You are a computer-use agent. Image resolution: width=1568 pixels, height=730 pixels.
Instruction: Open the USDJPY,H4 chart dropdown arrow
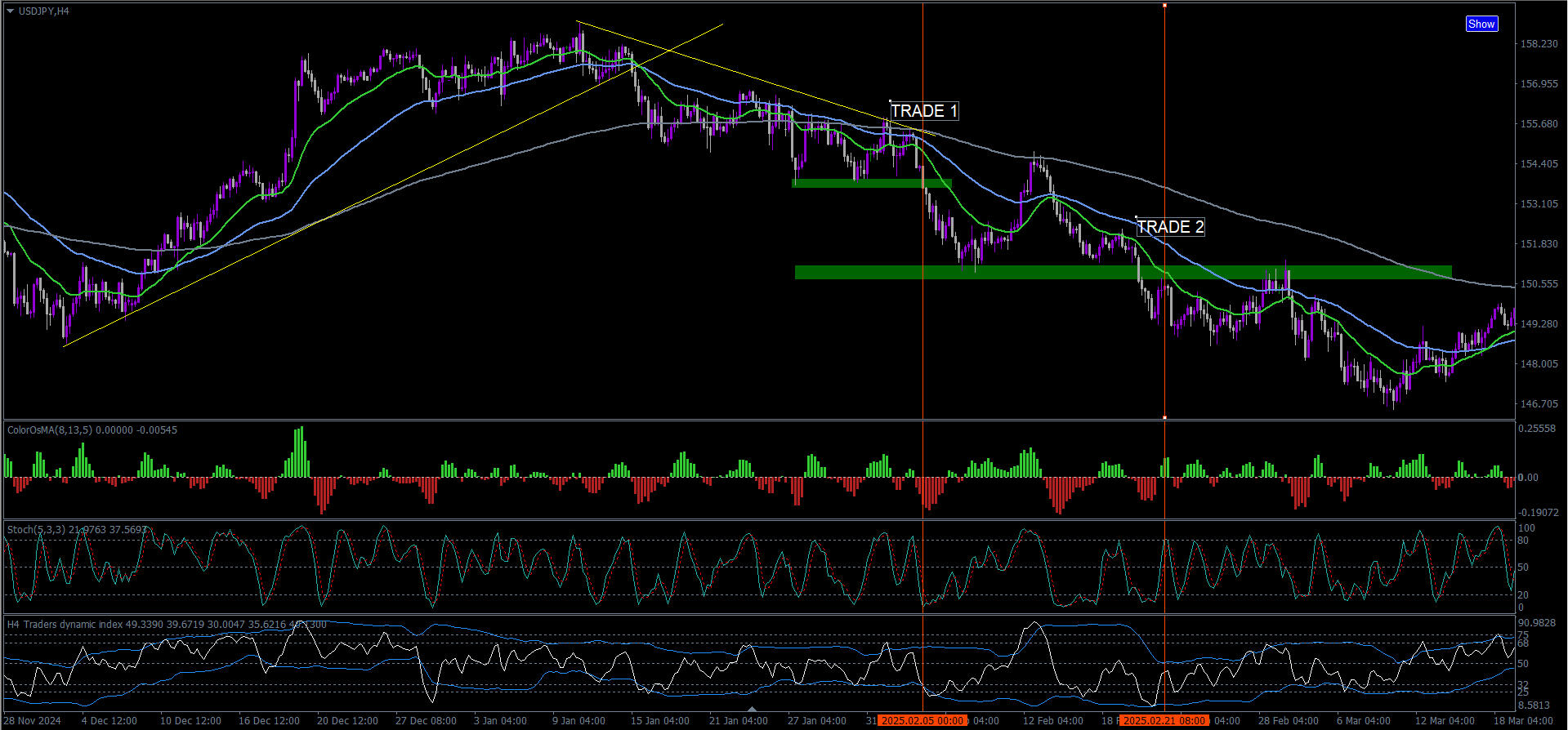pos(10,11)
